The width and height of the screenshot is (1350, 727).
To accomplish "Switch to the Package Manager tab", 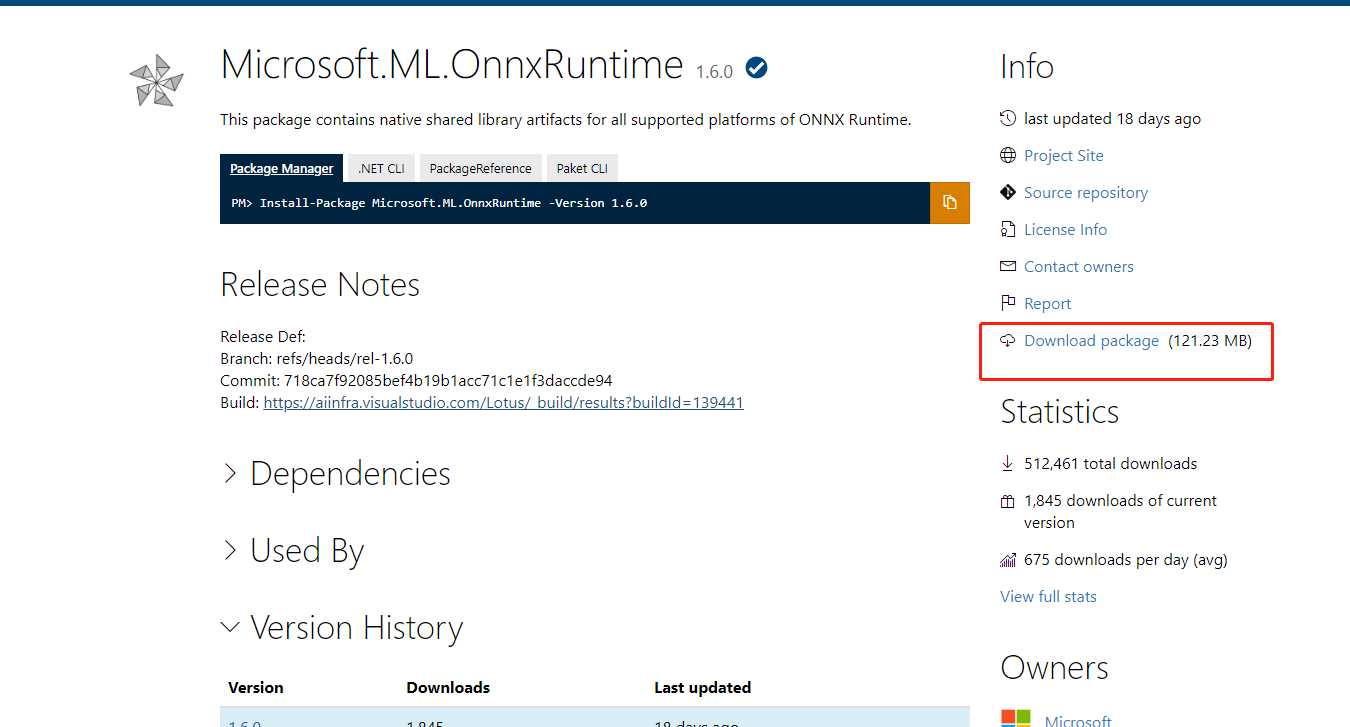I will point(282,168).
